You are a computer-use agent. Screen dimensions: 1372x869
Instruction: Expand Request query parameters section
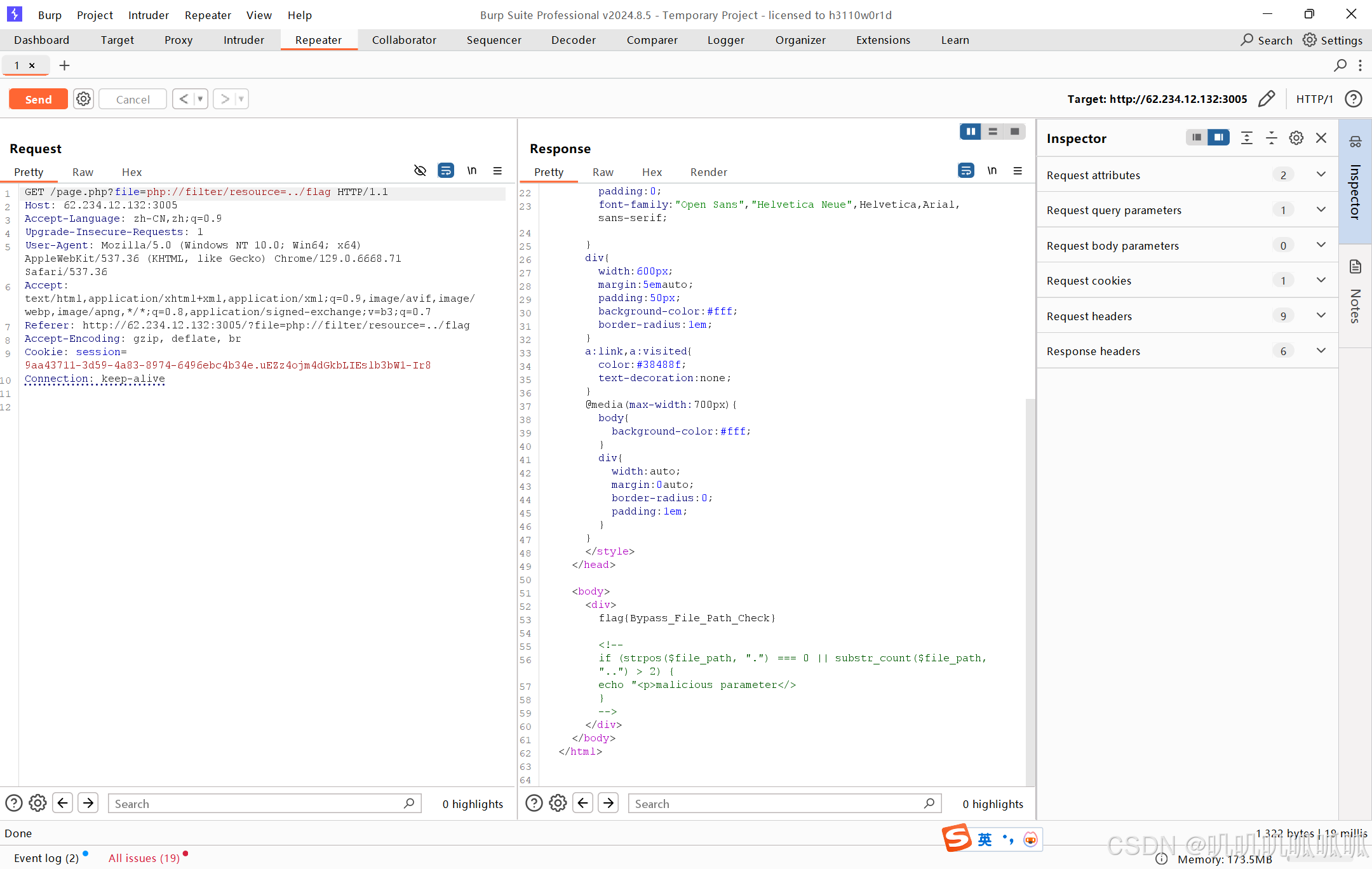point(1321,210)
